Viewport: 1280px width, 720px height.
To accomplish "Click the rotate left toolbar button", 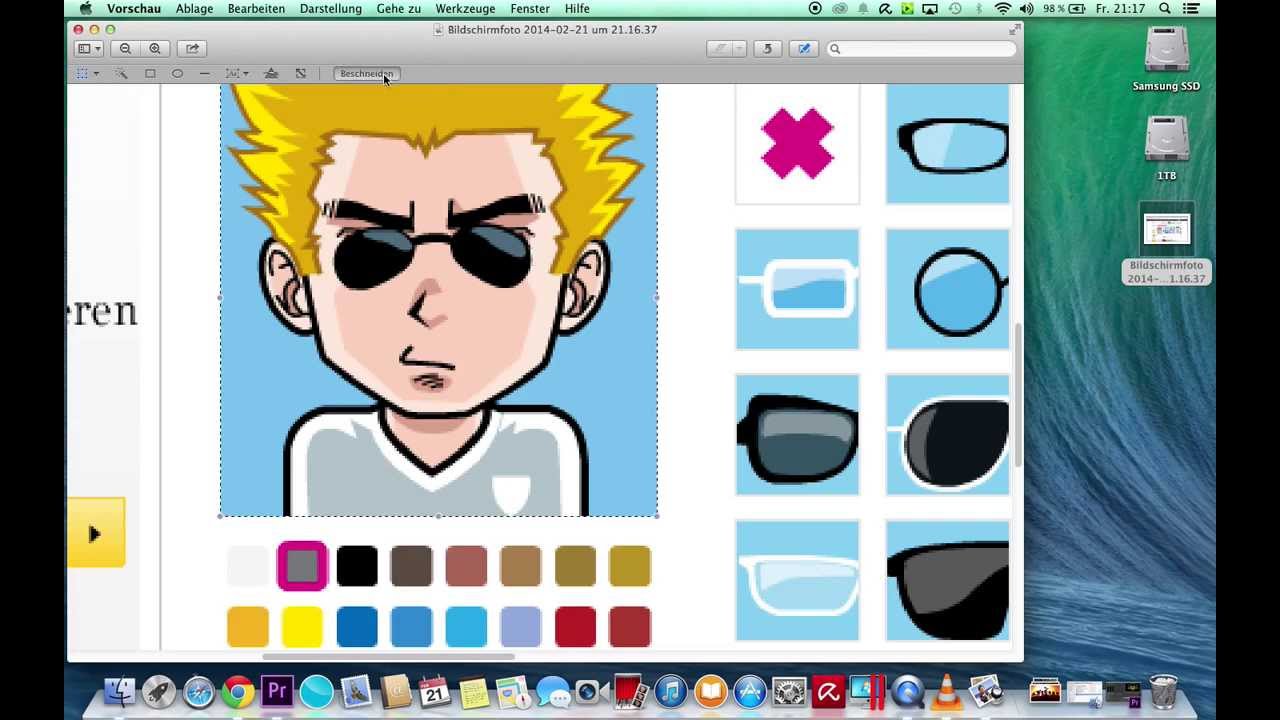I will tap(767, 48).
